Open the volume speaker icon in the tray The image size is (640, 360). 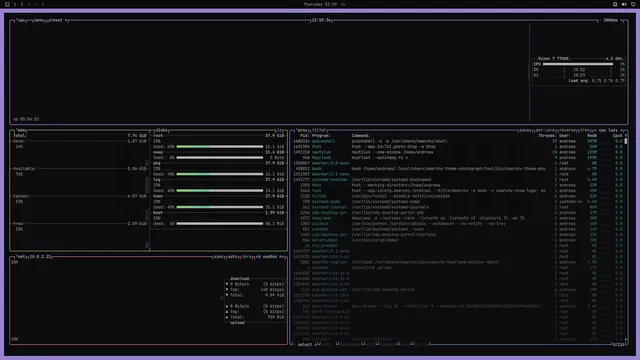pos(624,4)
